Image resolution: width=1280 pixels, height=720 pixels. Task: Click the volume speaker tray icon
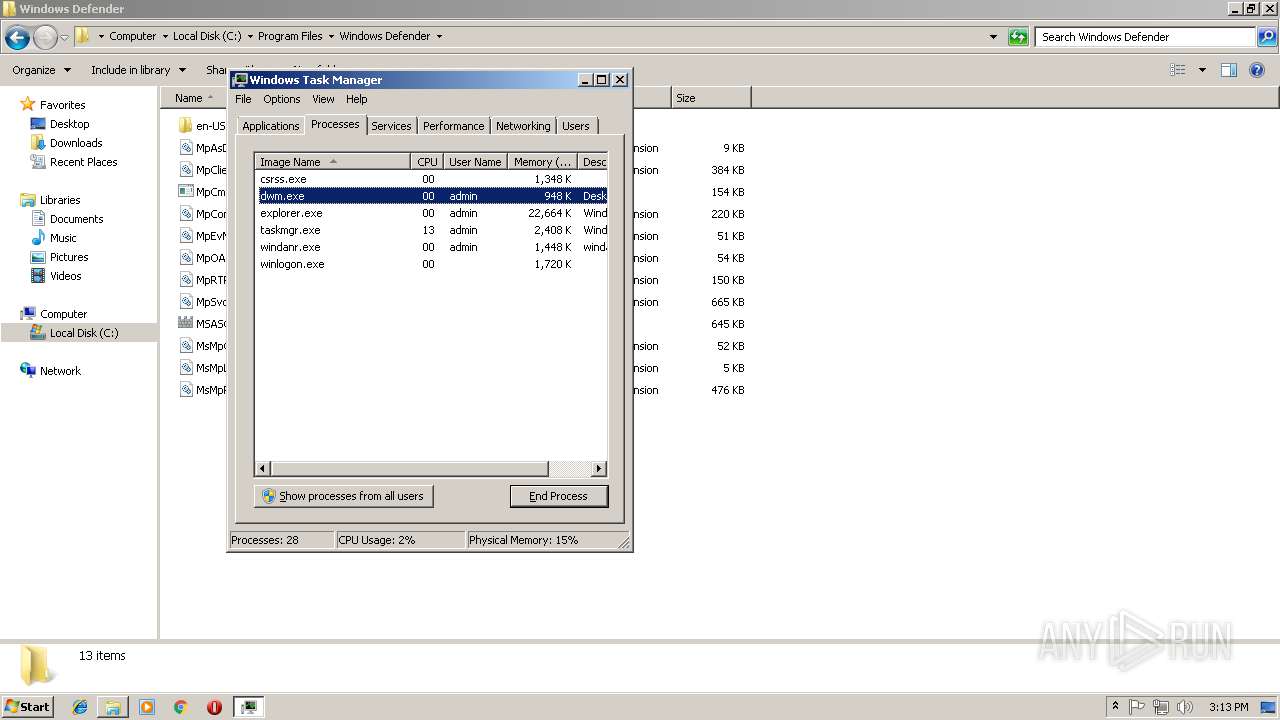1185,707
